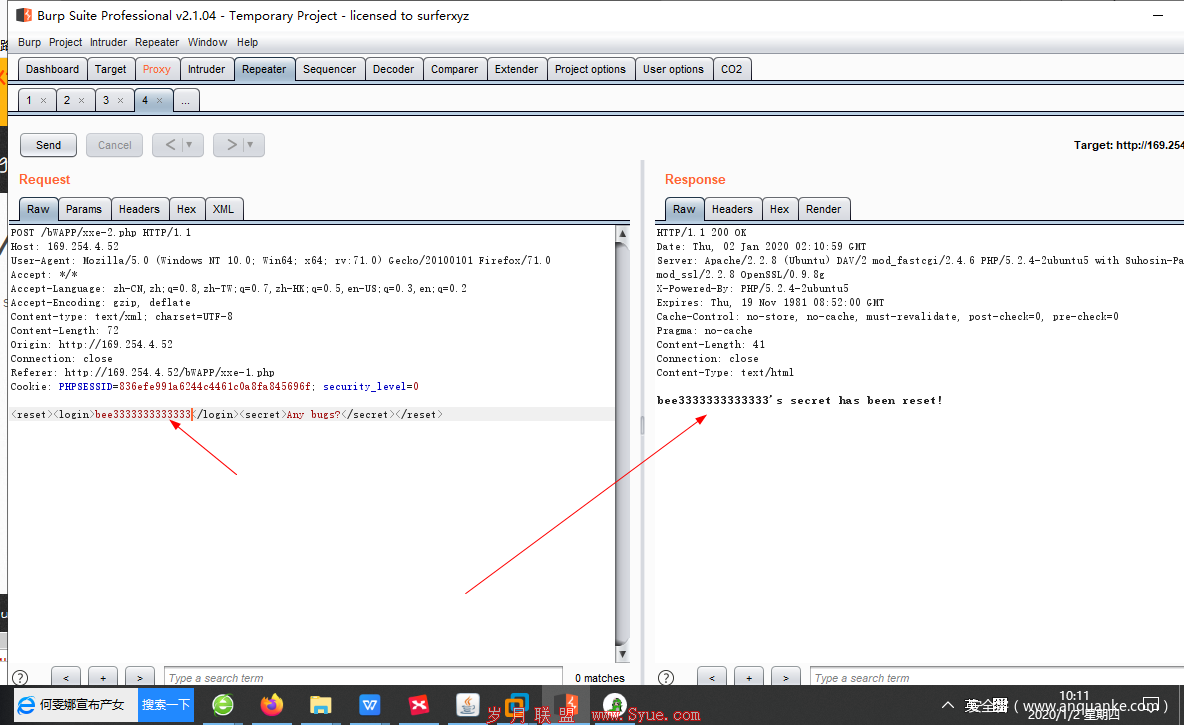Click the plus button in response search
Viewport: 1184px width, 725px height.
point(748,677)
